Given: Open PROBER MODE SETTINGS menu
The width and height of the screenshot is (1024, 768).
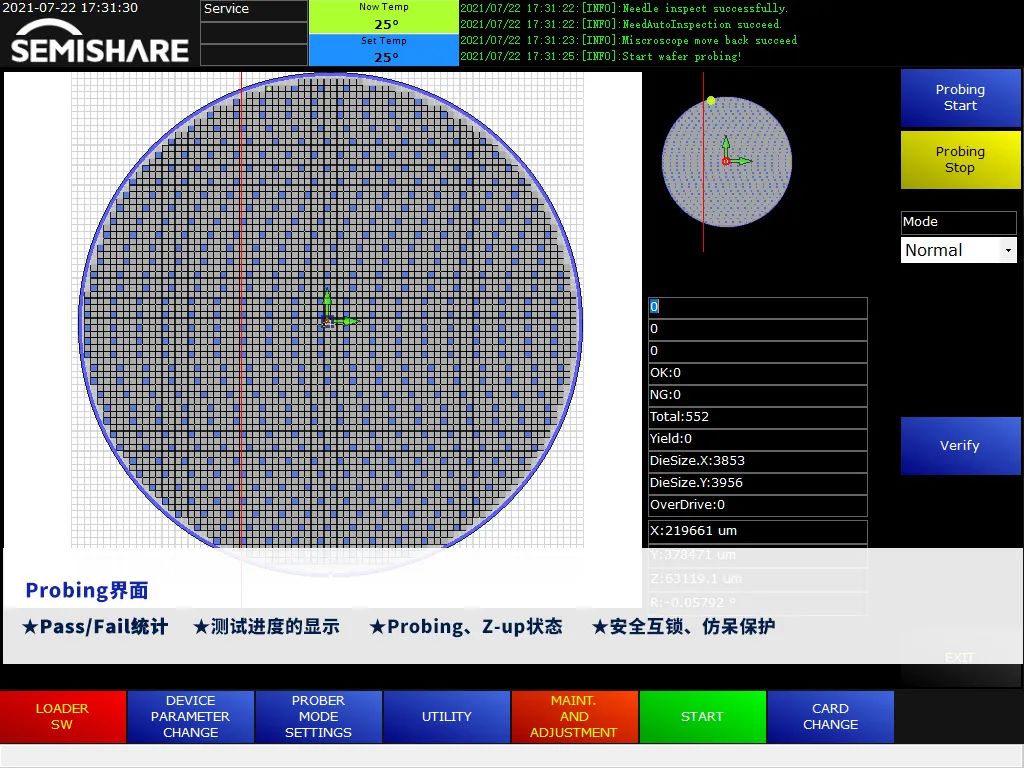Looking at the screenshot, I should (x=318, y=716).
